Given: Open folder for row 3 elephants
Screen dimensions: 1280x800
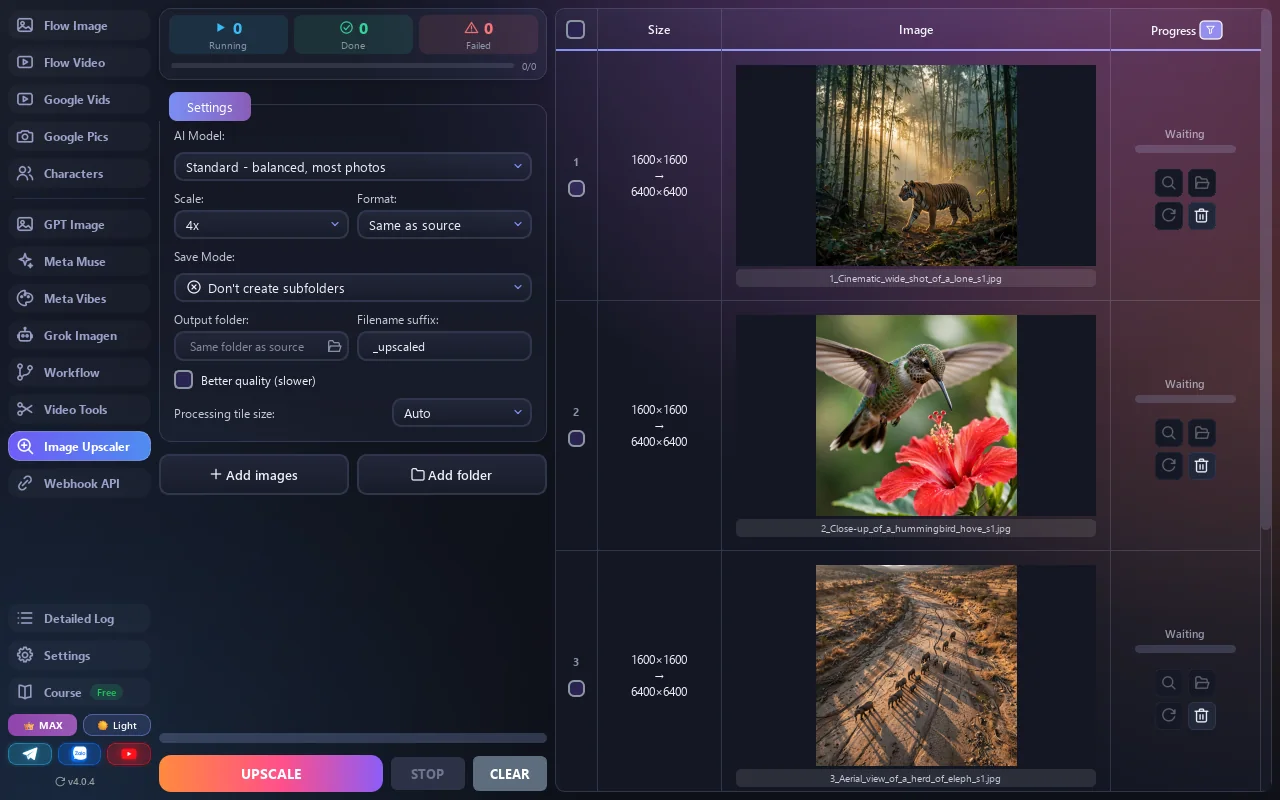Looking at the screenshot, I should [1202, 683].
